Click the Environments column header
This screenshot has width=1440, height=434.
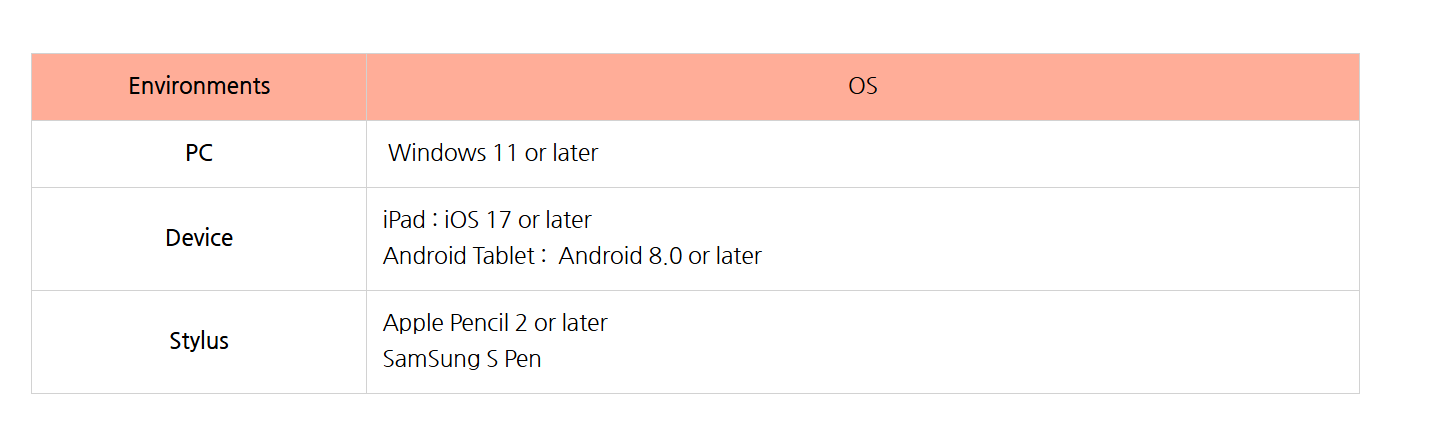[199, 86]
